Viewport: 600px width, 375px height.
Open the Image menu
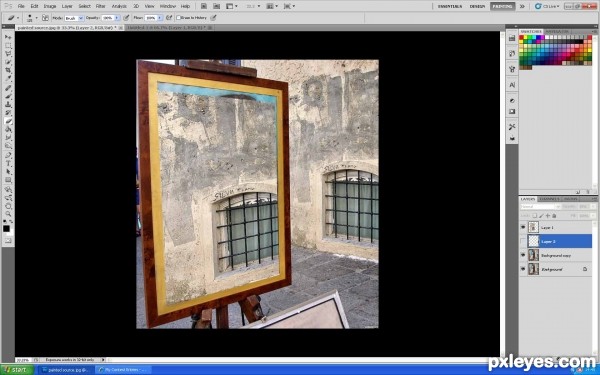pyautogui.click(x=50, y=6)
